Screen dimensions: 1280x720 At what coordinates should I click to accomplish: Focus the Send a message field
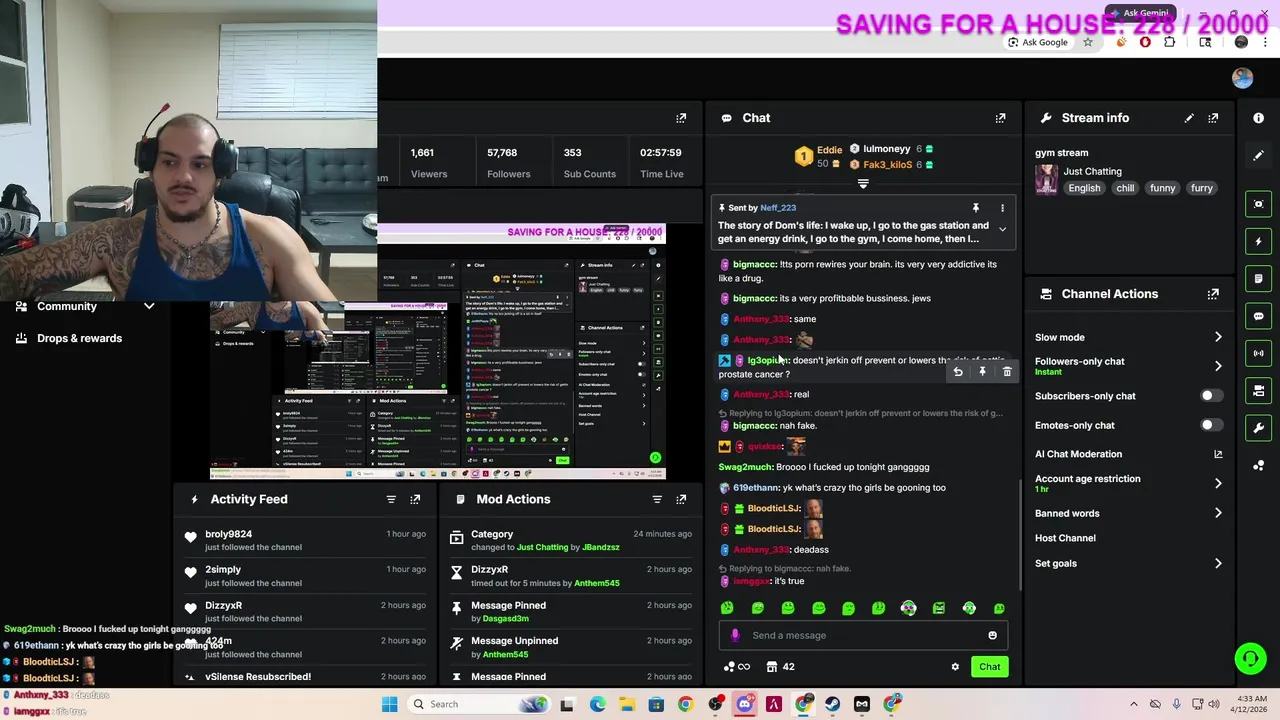coord(863,635)
